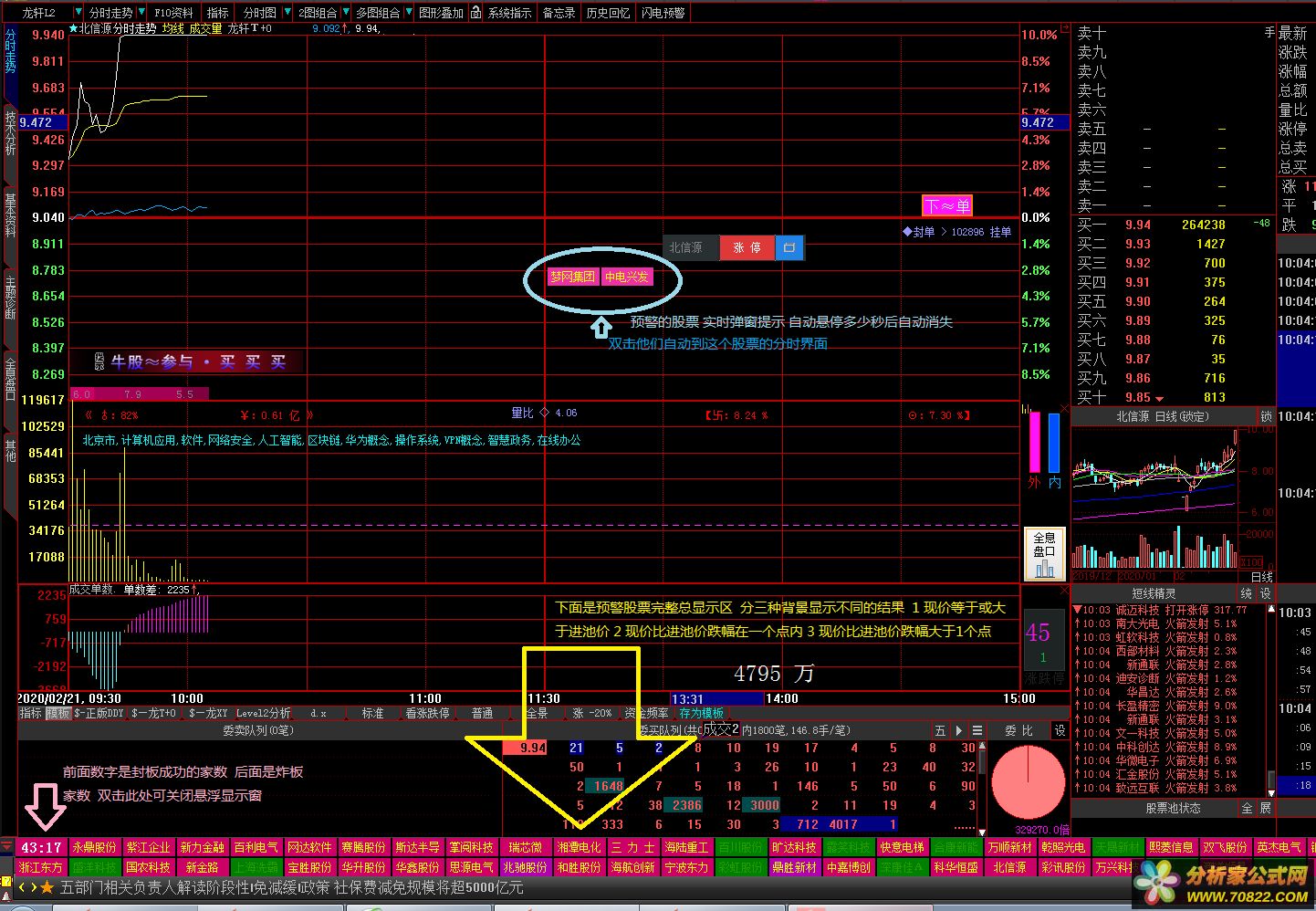This screenshot has width=1316, height=911.
Task: Select the $-正版DDY indicator tab
Action: (99, 713)
